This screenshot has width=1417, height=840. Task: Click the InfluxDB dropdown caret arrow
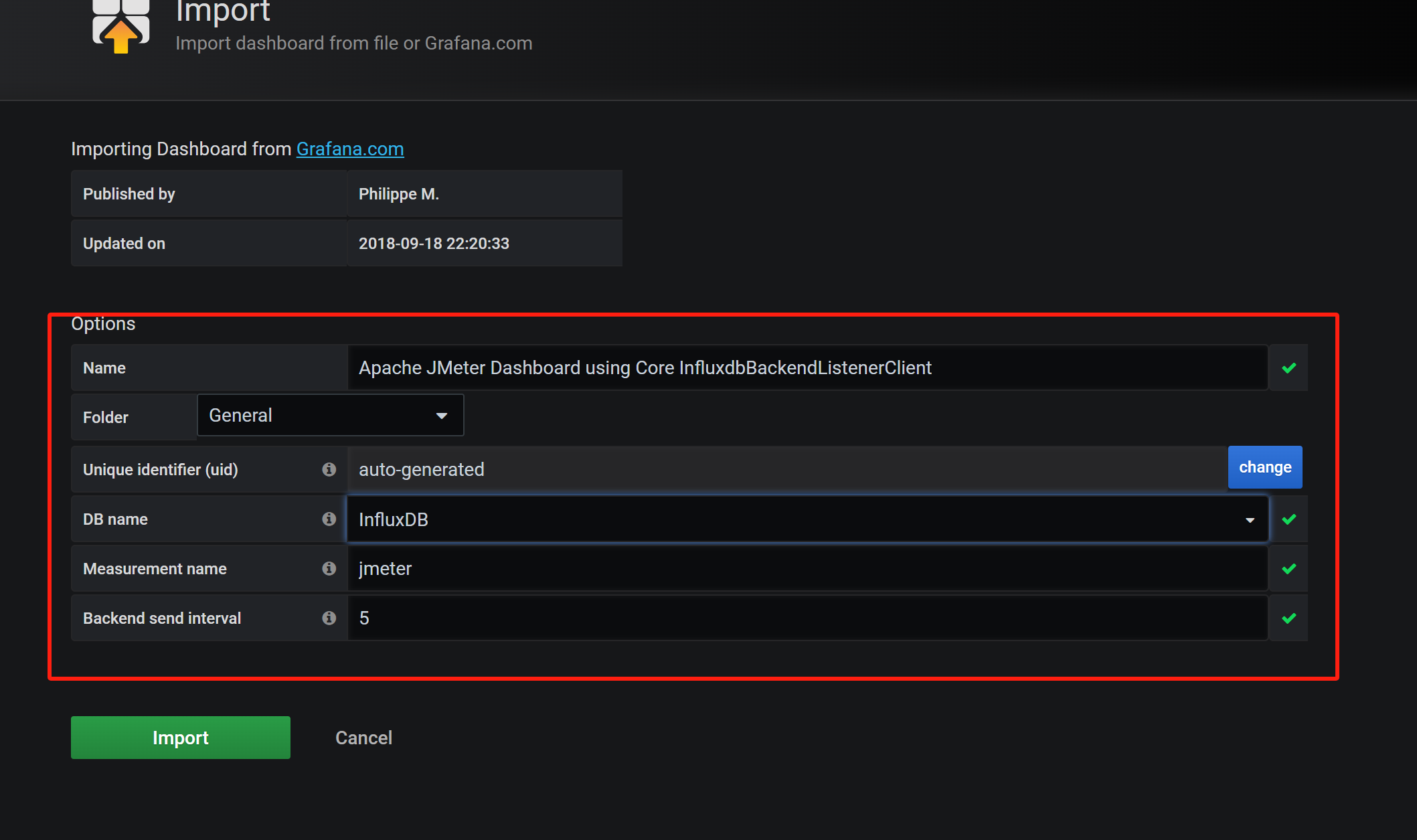[x=1250, y=520]
